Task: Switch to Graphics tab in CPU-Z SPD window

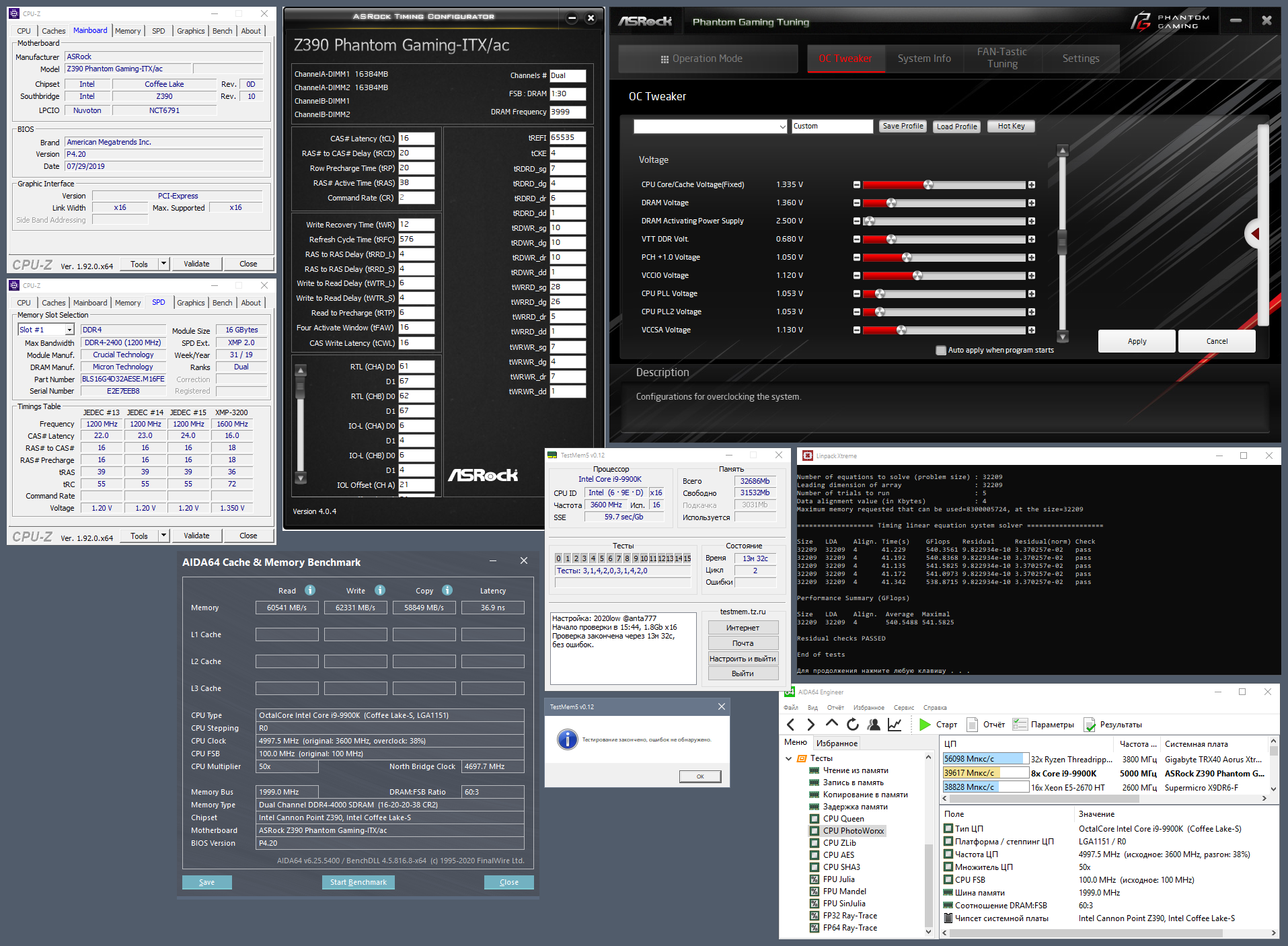Action: click(x=191, y=303)
